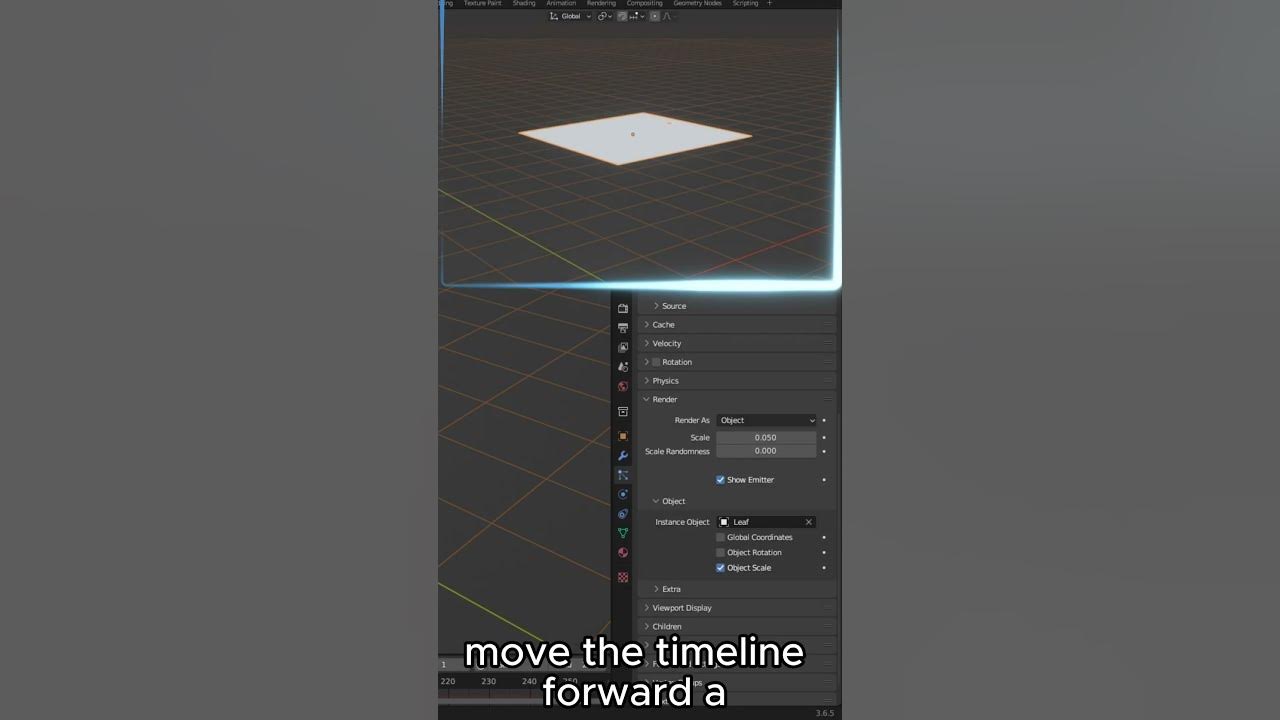Enable the Global Coordinates checkbox
Viewport: 1280px width, 720px height.
[720, 537]
